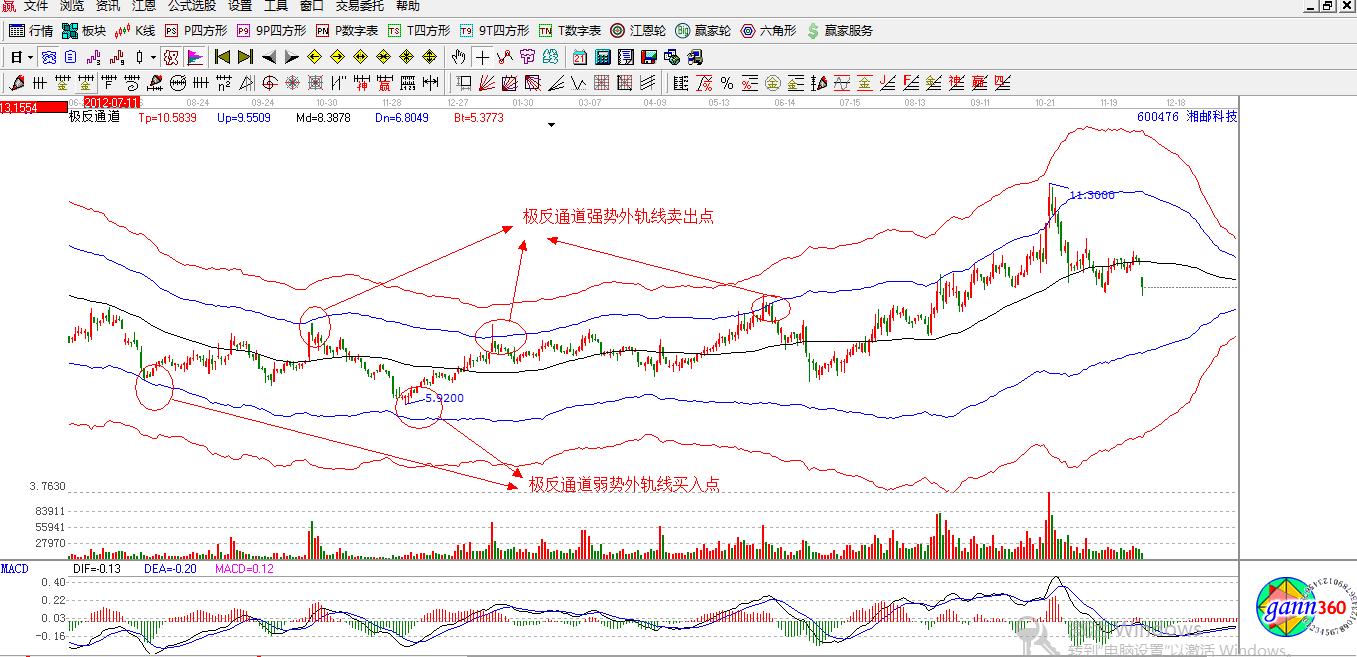Toggle the pink flag chart button
Viewport: 1357px width, 657px height.
coord(195,57)
